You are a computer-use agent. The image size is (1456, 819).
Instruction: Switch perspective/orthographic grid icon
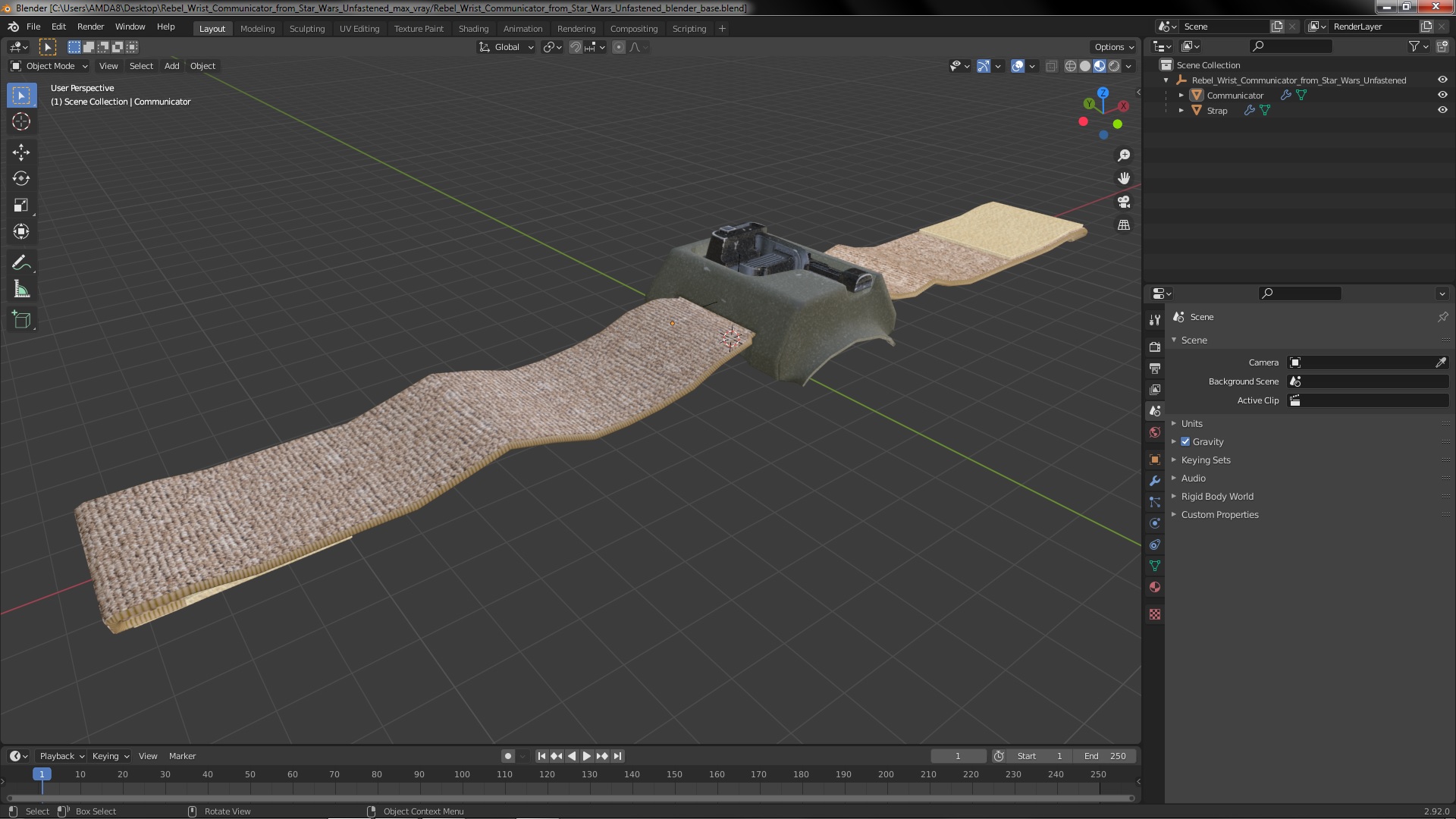1124,225
